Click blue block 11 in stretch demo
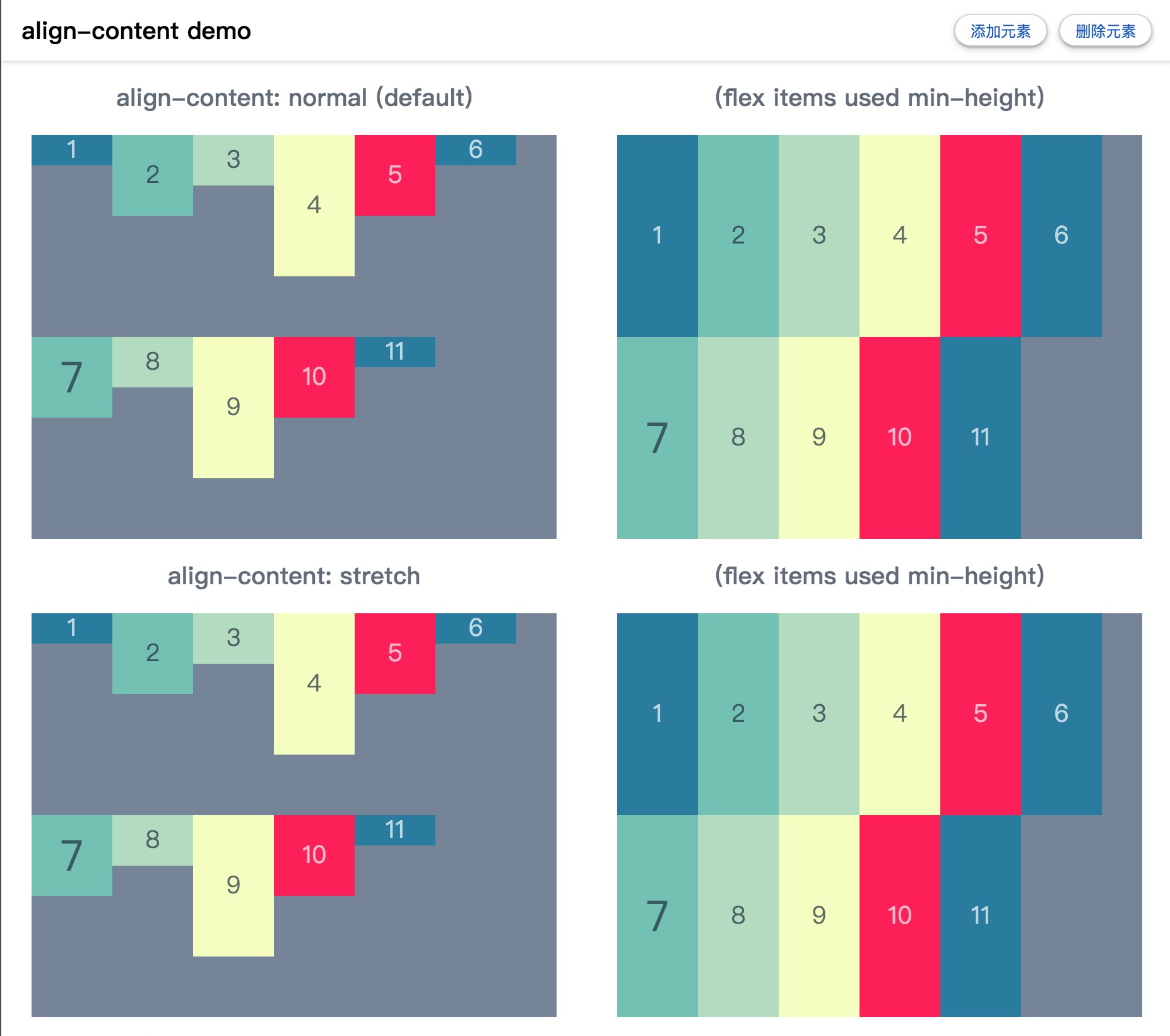This screenshot has height=1036, width=1170. point(395,830)
